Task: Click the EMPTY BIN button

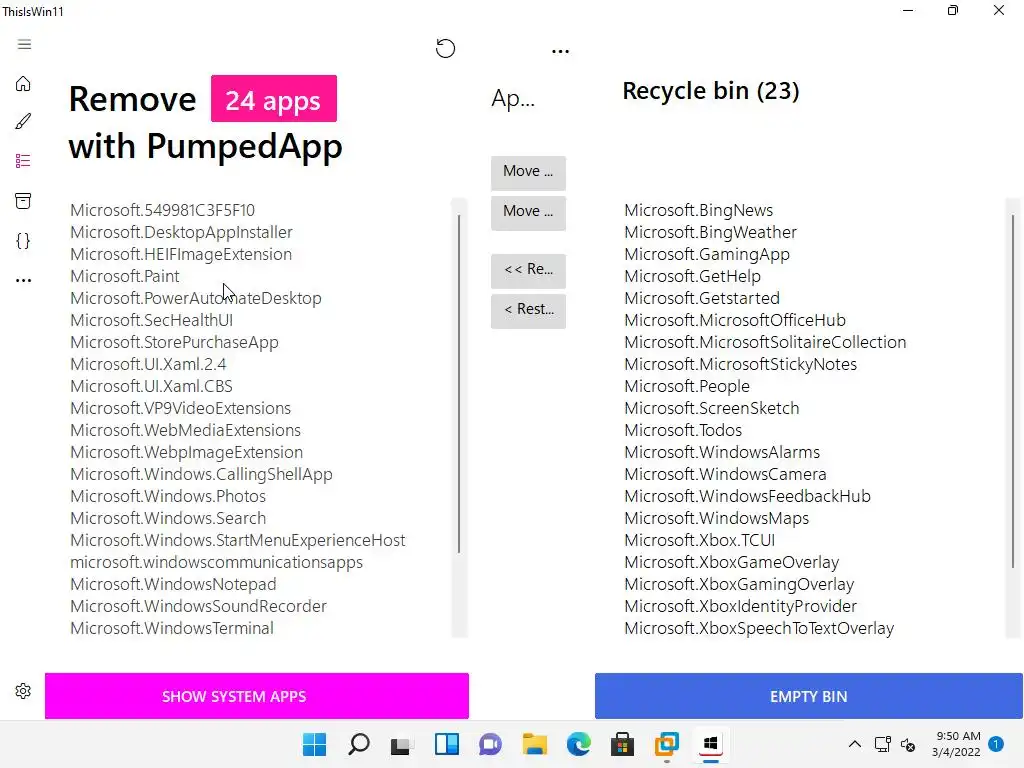Action: [x=808, y=696]
